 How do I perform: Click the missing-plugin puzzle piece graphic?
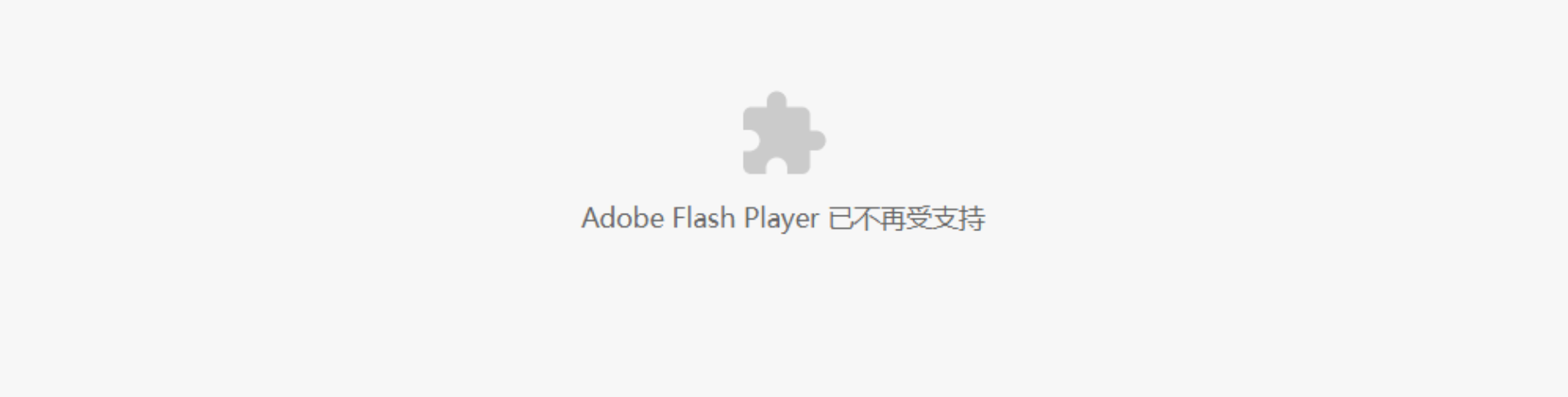click(784, 133)
